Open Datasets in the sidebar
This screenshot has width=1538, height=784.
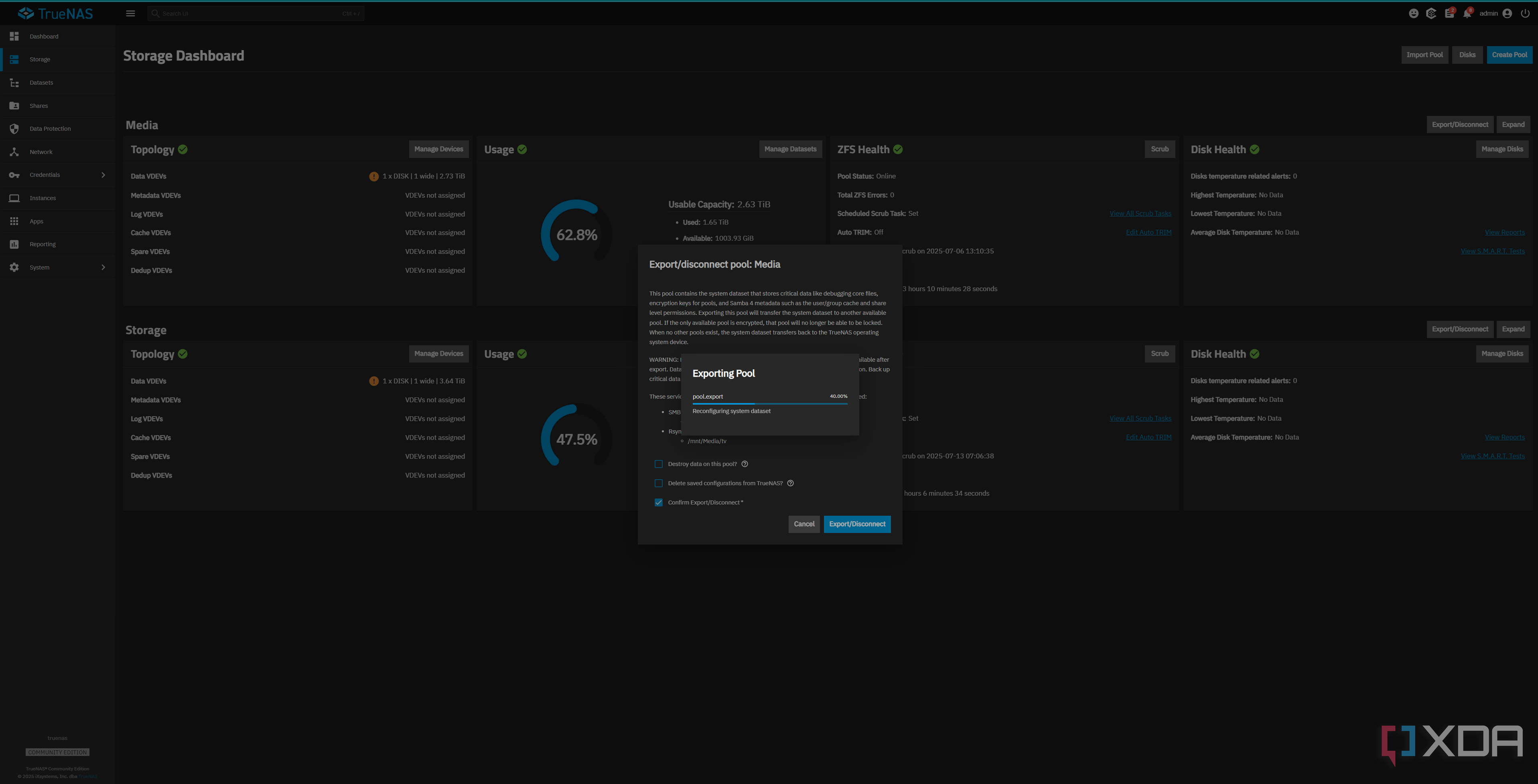(x=57, y=82)
